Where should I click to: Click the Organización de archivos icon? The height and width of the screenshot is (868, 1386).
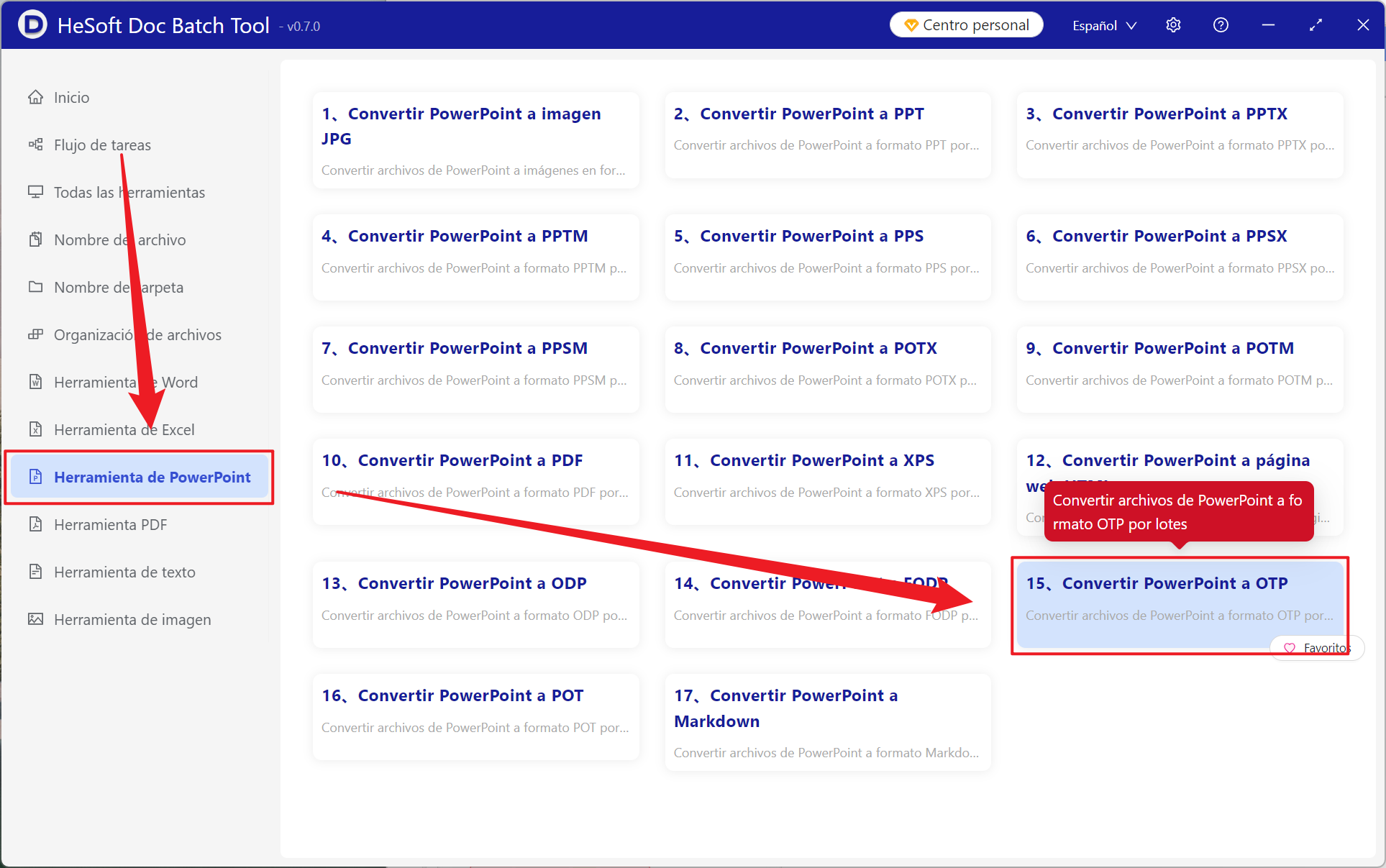[35, 334]
